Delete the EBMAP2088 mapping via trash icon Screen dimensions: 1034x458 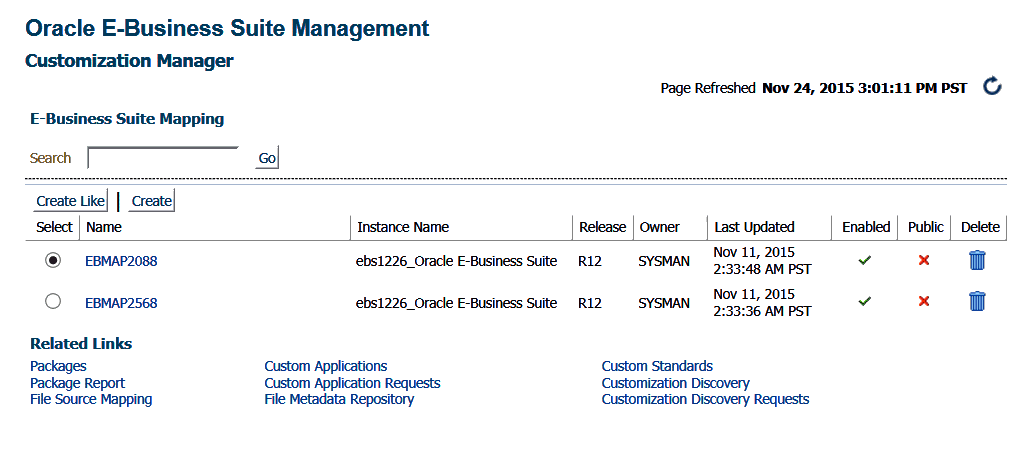(977, 261)
